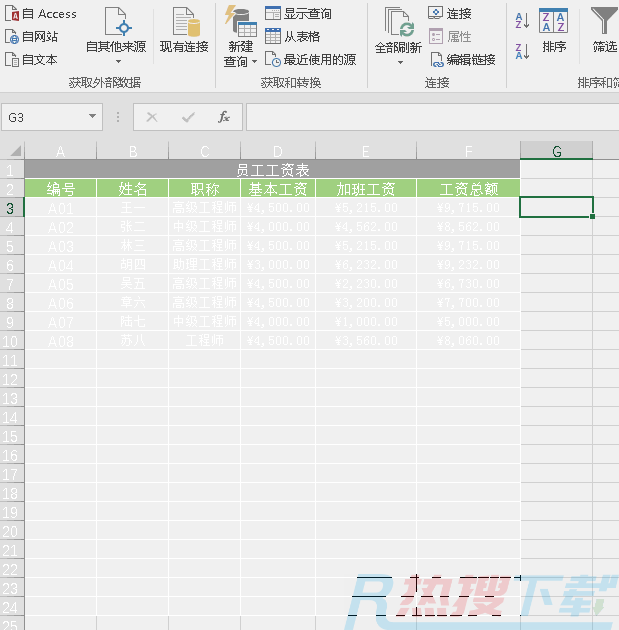Viewport: 619px width, 630px height.
Task: Open 编辑链接 edit links
Action: click(x=463, y=60)
